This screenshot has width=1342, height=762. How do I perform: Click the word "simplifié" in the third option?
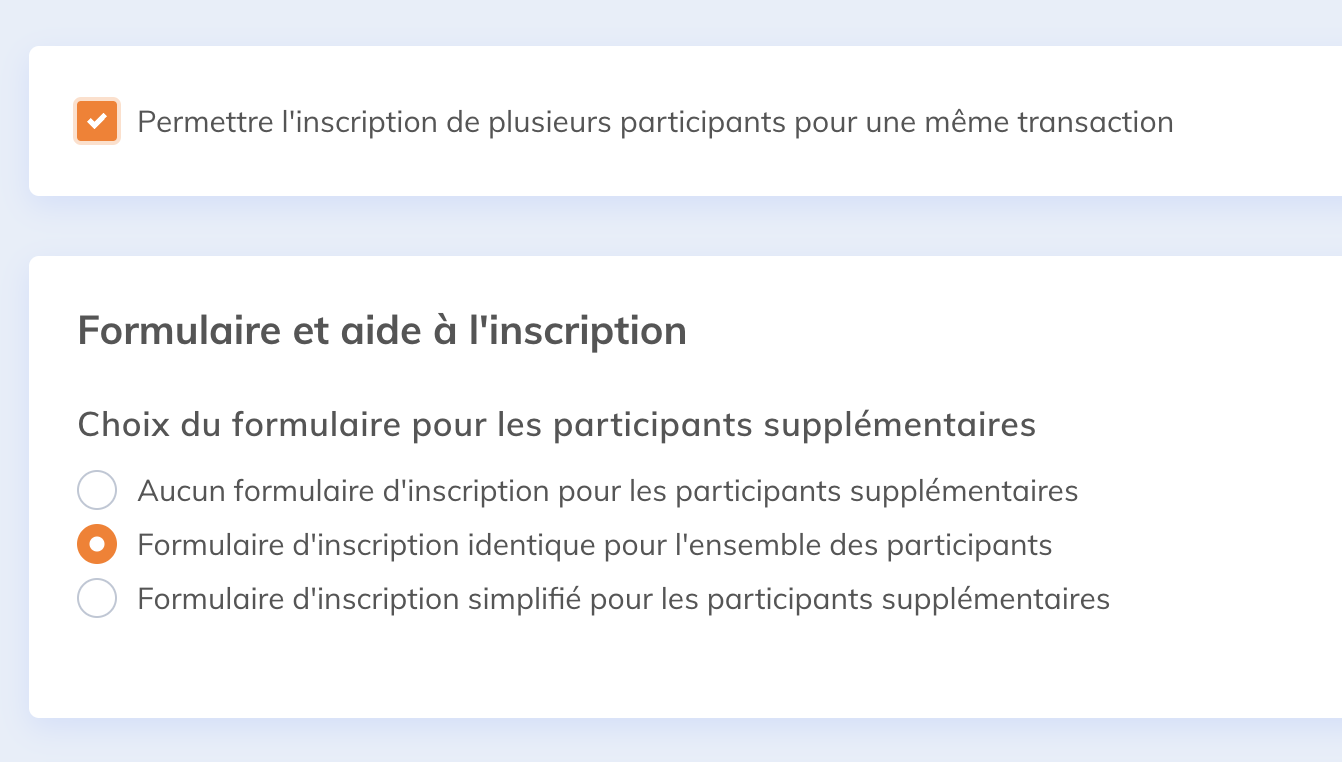(525, 599)
